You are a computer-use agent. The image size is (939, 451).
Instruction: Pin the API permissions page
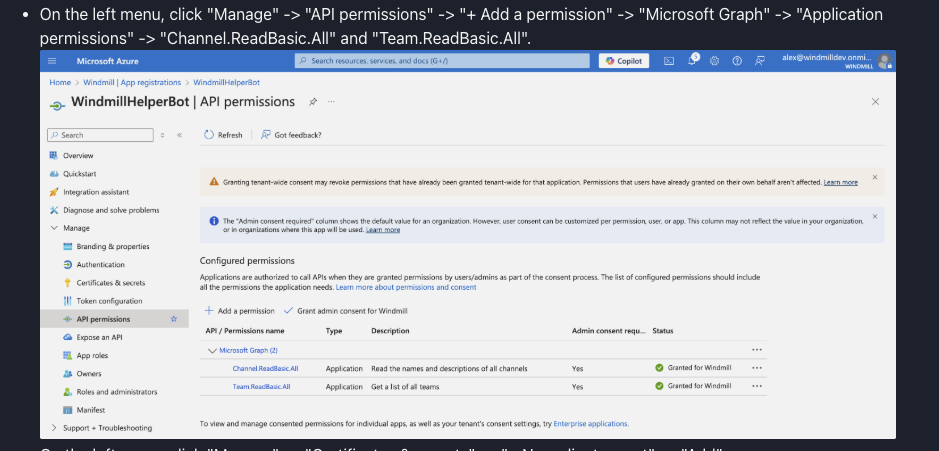(x=313, y=102)
